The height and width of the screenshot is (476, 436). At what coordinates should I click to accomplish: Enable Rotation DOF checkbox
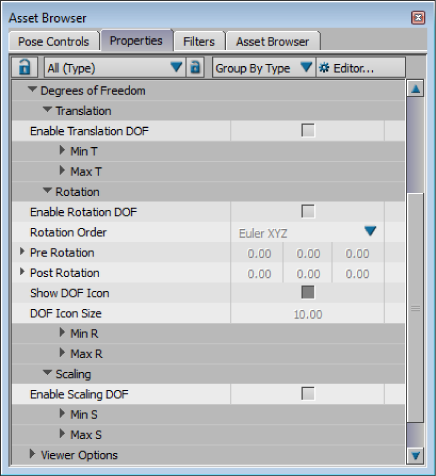click(307, 211)
